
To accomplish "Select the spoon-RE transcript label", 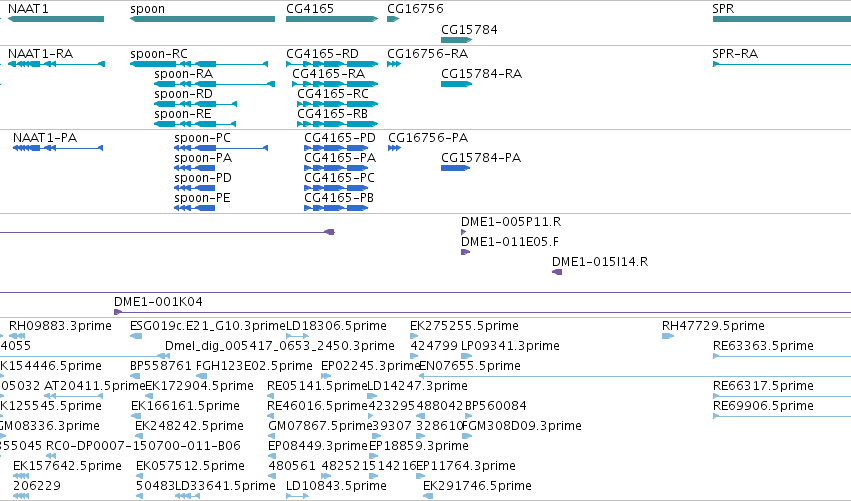I will (x=183, y=114).
